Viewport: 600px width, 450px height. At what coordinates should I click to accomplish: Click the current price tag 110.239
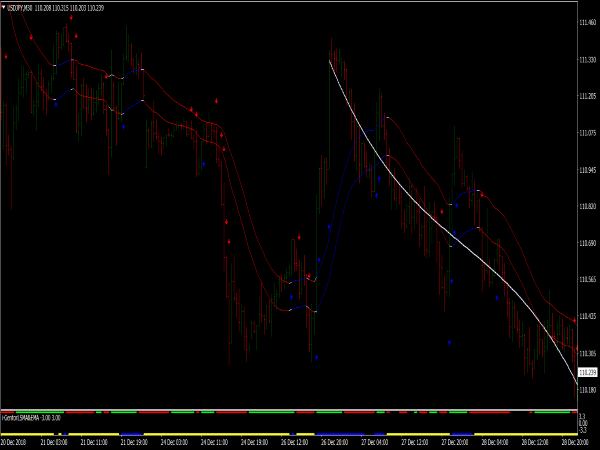coord(587,372)
